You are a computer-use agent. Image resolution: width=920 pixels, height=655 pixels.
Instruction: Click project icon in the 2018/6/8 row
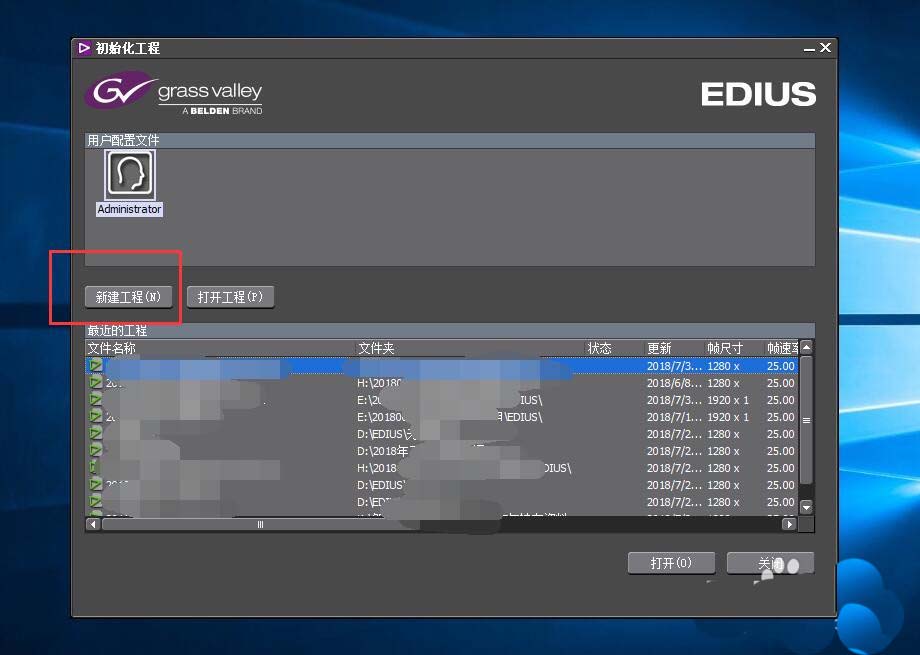coord(95,383)
